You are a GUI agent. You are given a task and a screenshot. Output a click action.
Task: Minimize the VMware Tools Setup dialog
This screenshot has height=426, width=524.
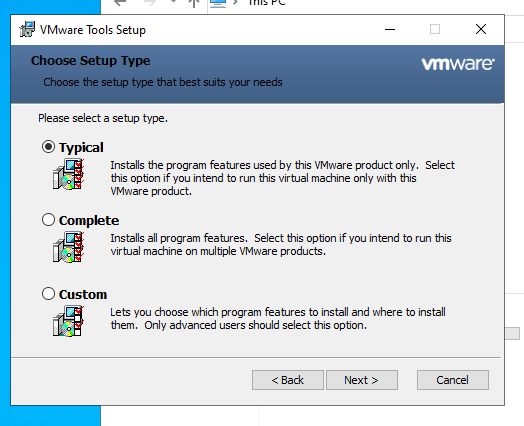(x=390, y=29)
